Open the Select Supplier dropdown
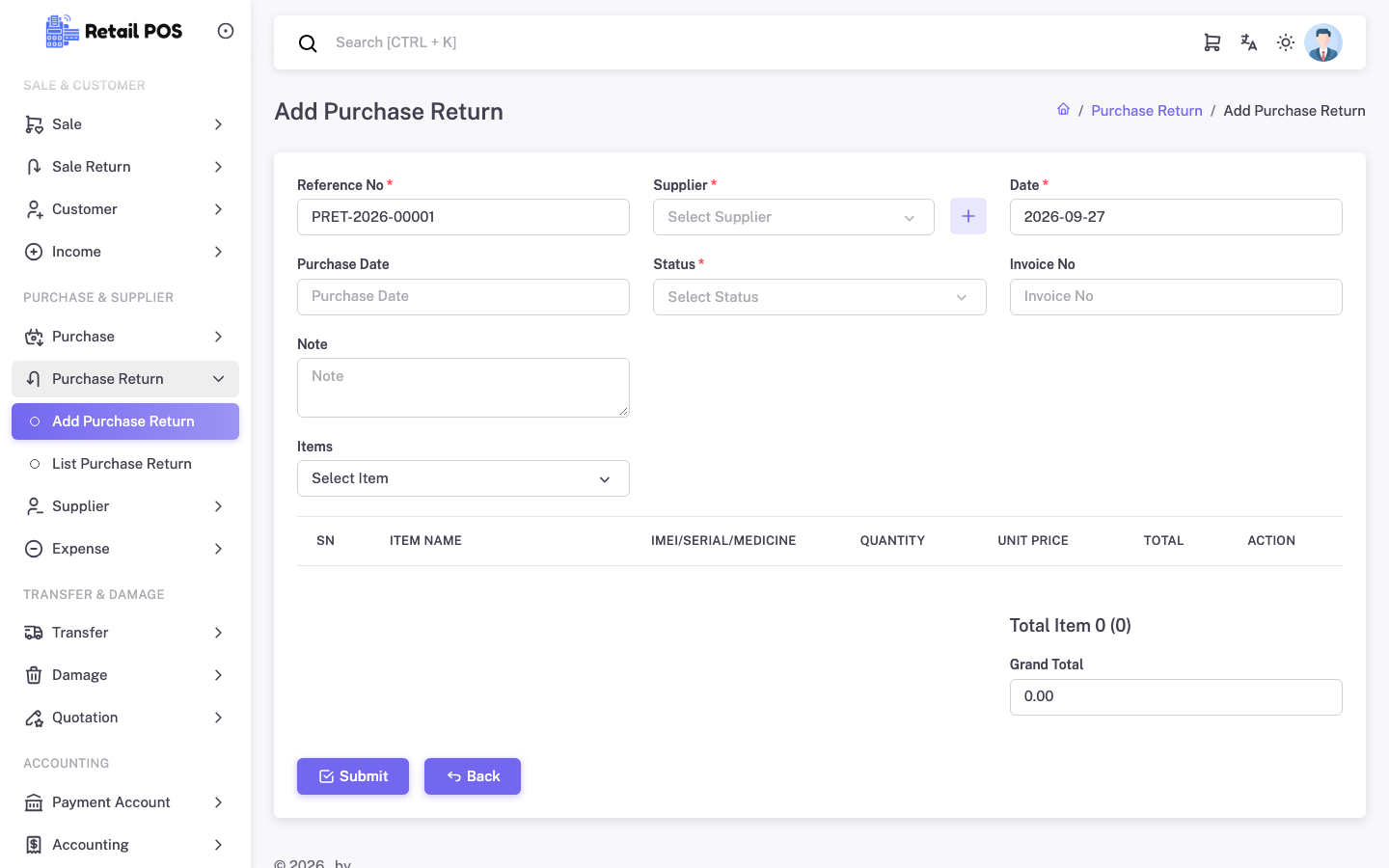This screenshot has width=1389, height=868. pos(794,217)
